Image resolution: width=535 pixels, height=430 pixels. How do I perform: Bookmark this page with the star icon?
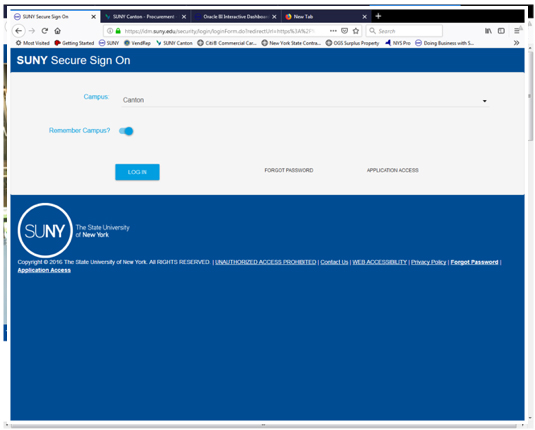pos(356,31)
